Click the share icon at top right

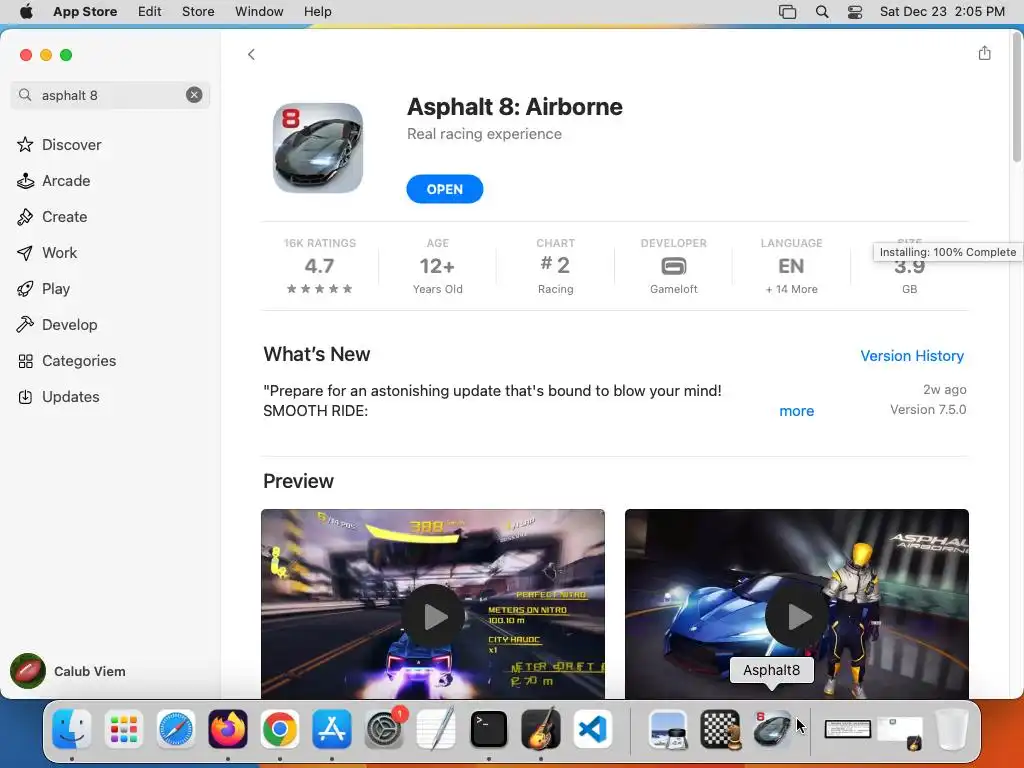point(984,54)
